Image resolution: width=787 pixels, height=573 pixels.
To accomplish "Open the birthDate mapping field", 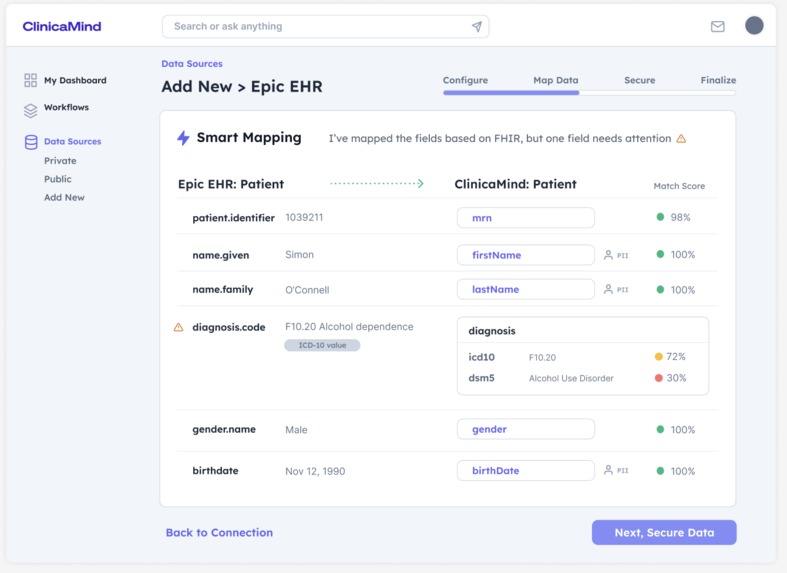I will 526,471.
